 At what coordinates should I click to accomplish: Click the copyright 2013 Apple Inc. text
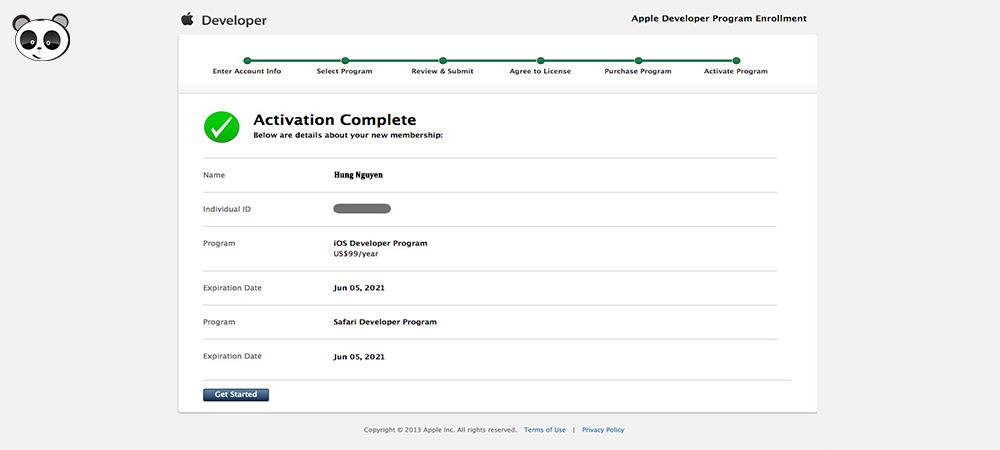coord(440,430)
